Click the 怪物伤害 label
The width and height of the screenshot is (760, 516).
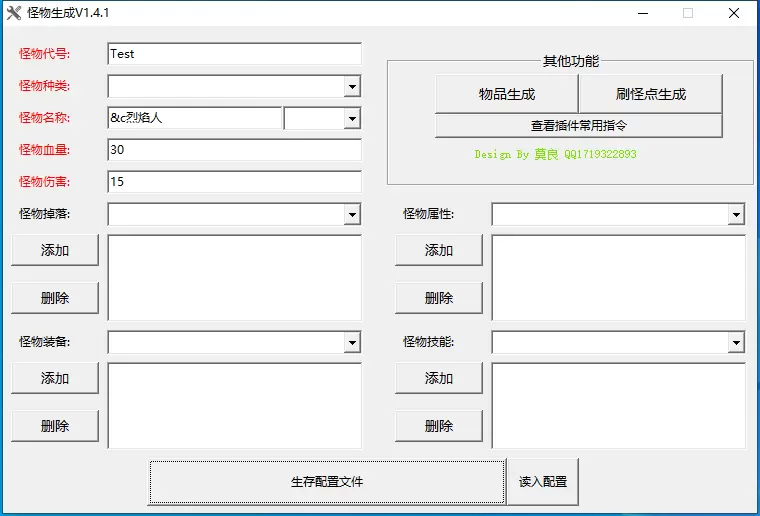(44, 182)
